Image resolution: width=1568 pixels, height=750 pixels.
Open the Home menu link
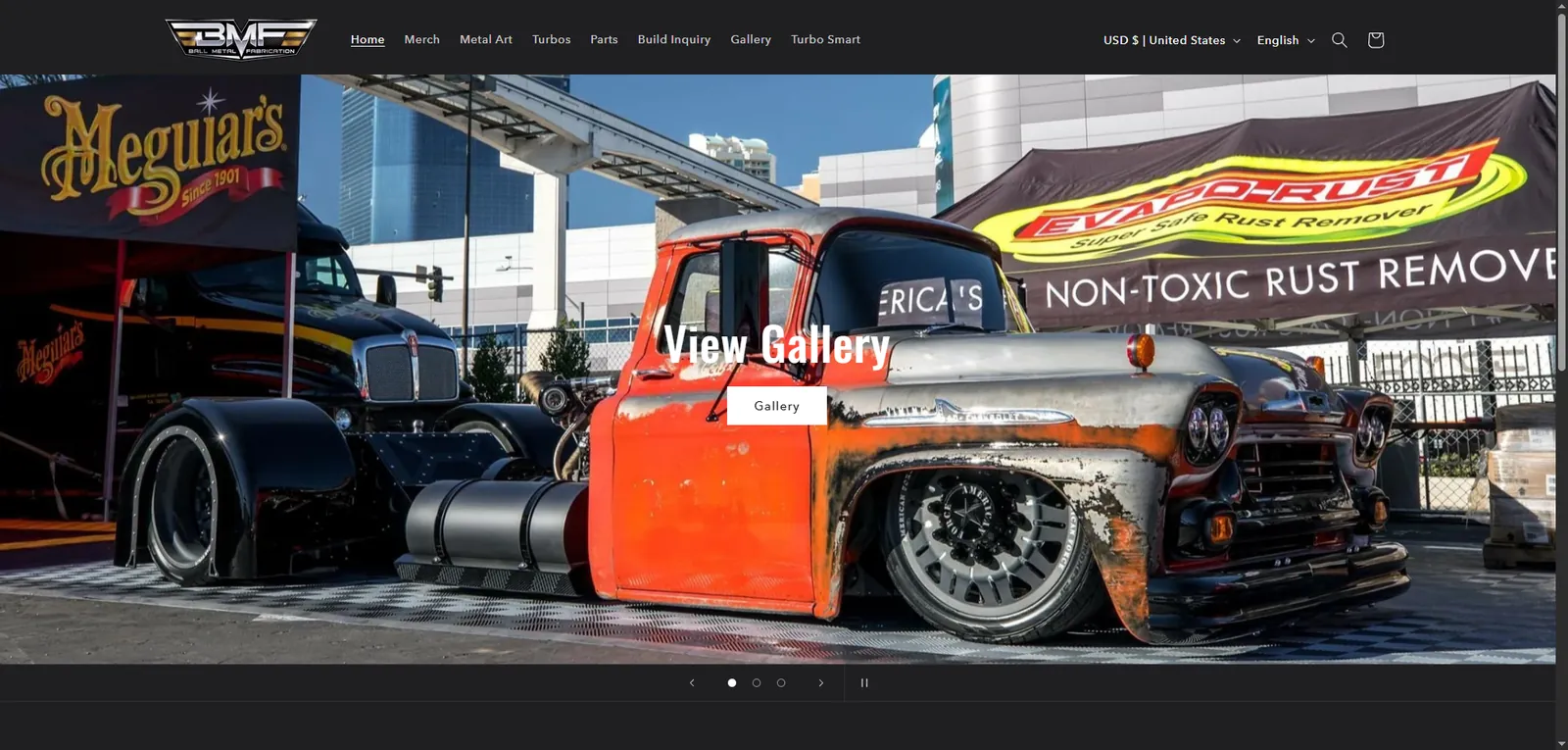pos(367,40)
